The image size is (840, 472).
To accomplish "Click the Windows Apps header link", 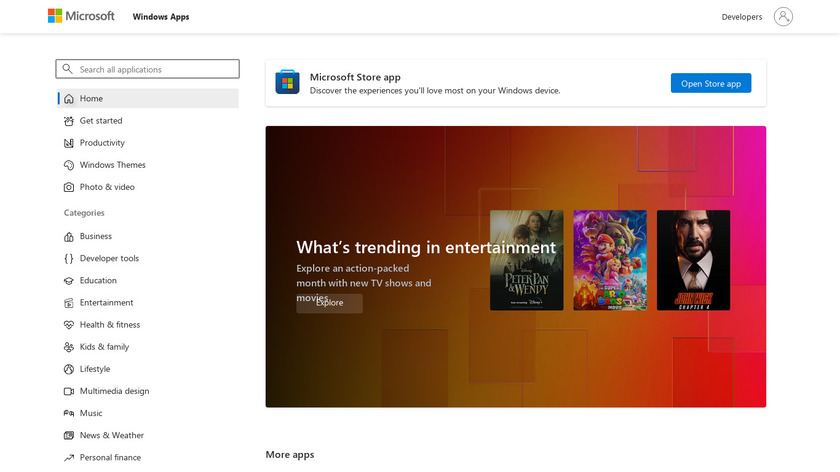I will point(161,17).
